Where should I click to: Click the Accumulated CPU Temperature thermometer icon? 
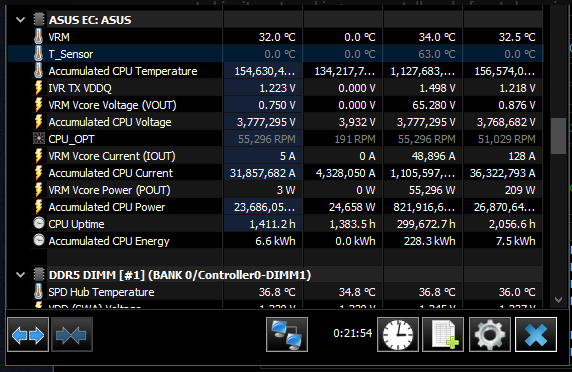click(38, 71)
